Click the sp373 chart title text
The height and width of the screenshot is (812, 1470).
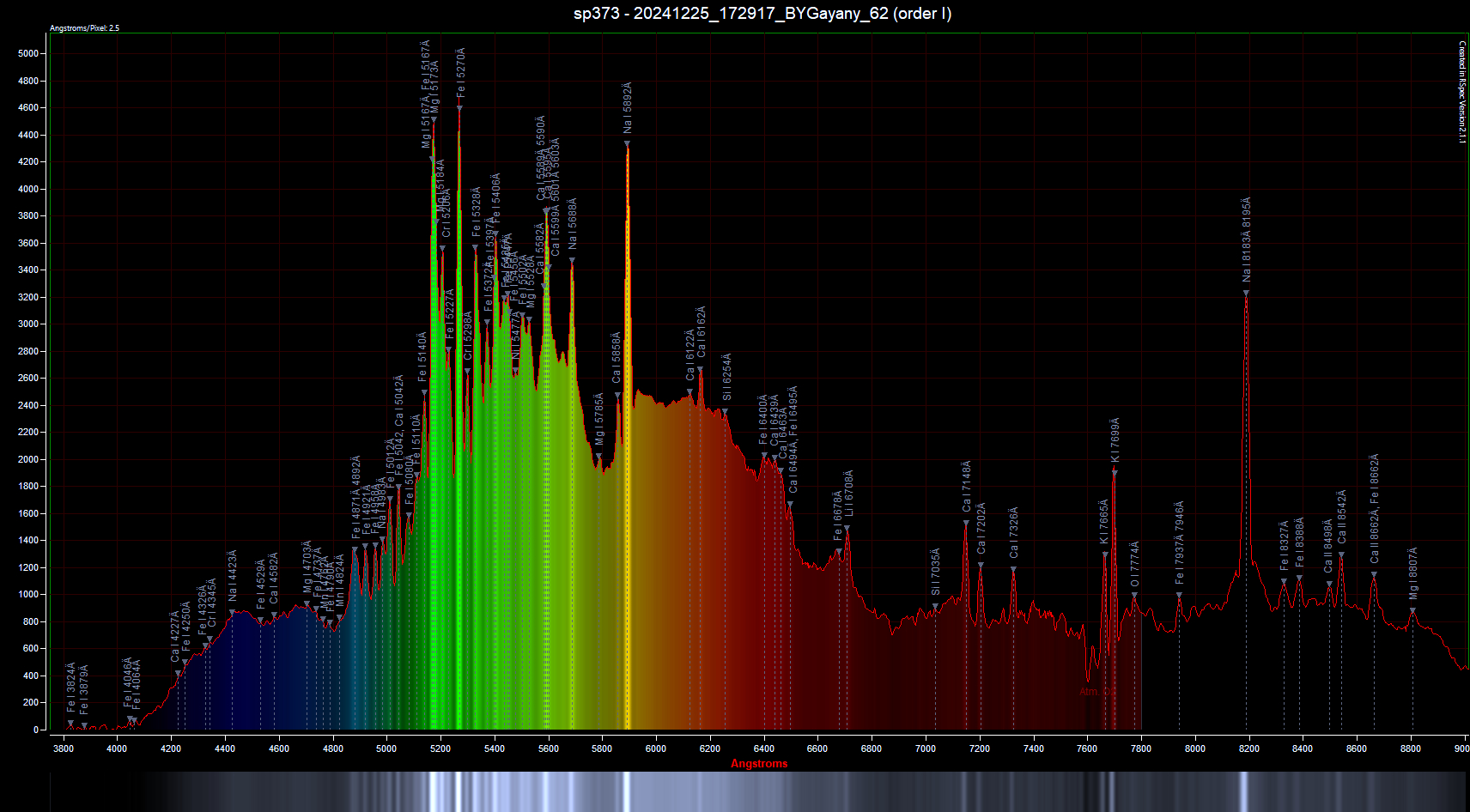click(762, 14)
